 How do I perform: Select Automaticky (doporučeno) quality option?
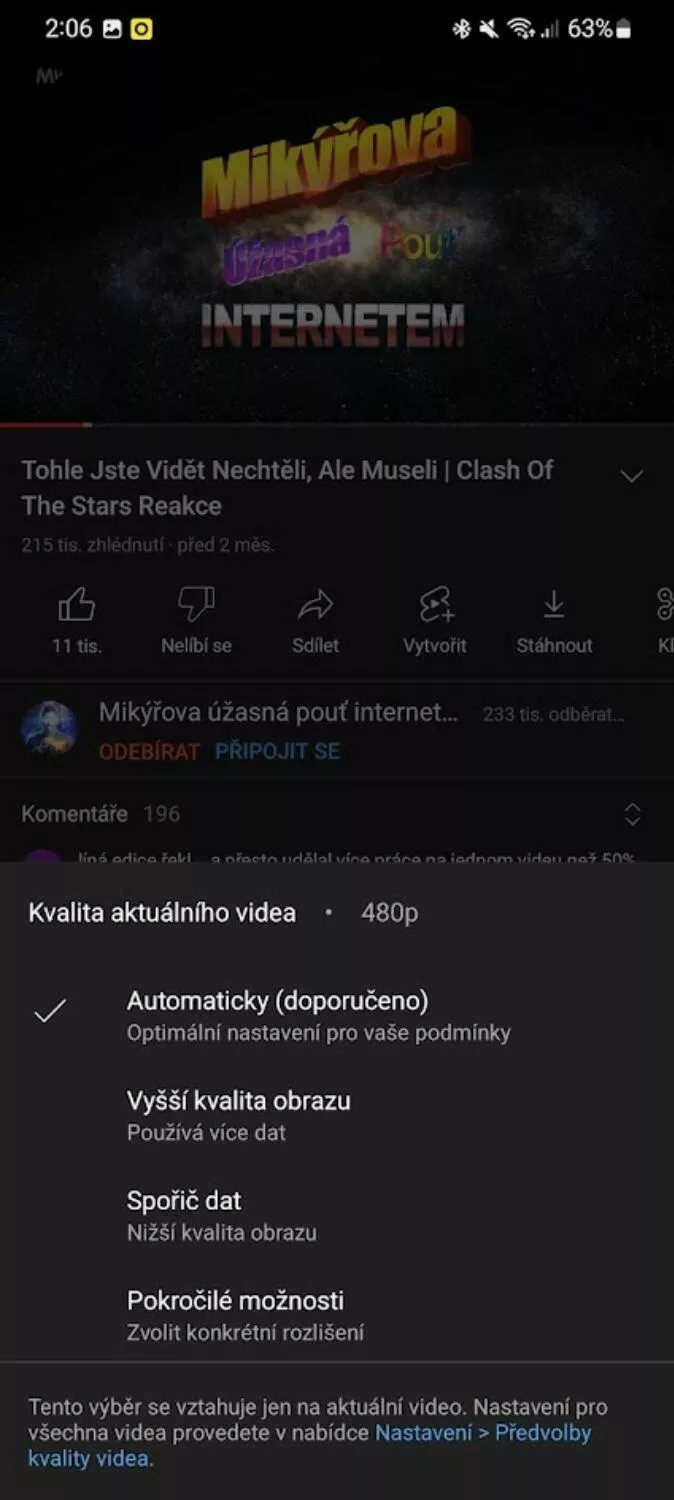(x=337, y=1015)
